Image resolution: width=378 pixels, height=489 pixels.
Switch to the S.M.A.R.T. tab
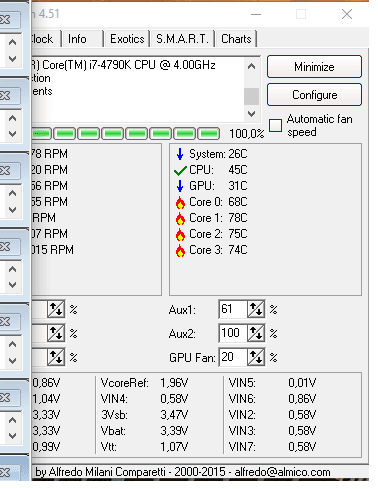click(x=182, y=39)
